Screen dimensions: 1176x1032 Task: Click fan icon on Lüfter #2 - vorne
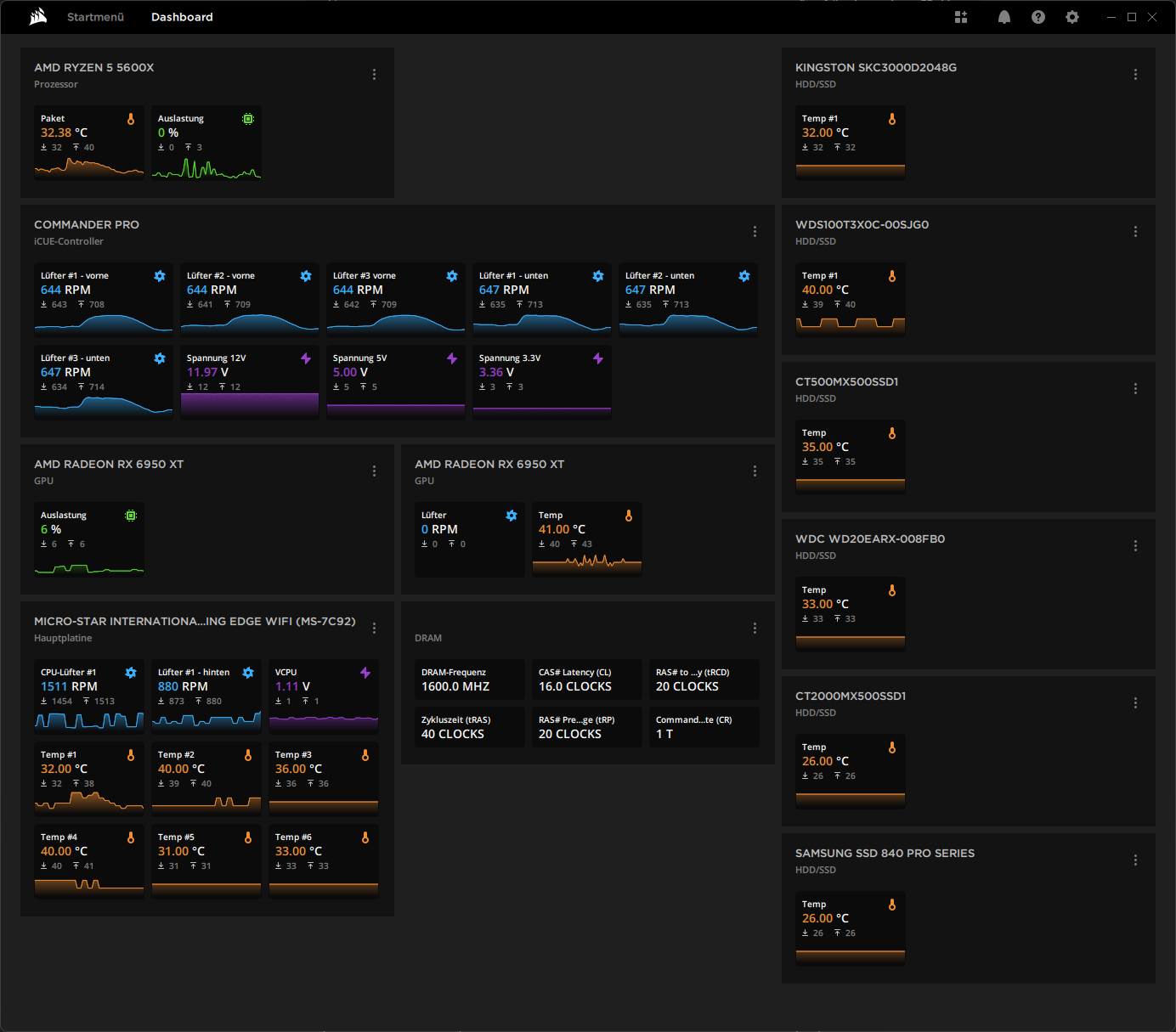click(306, 276)
